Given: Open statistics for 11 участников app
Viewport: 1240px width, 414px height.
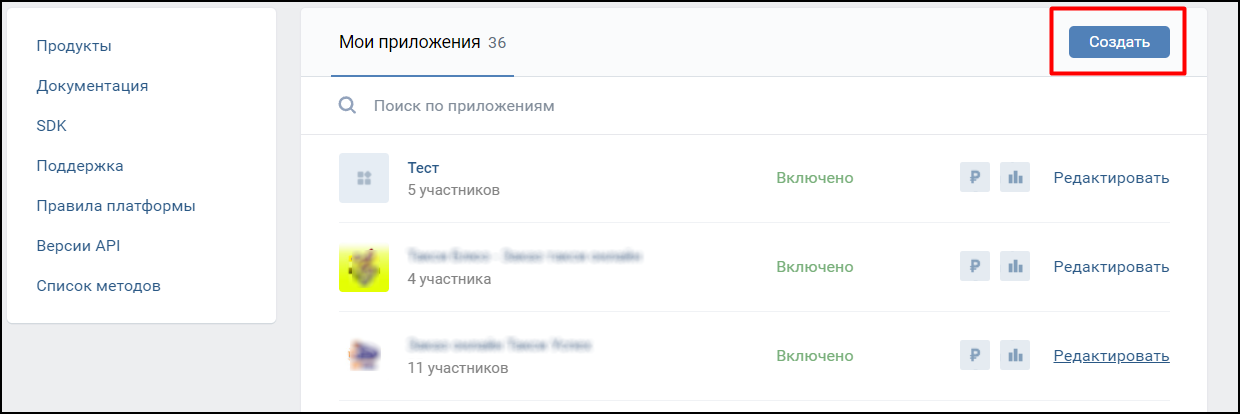Looking at the screenshot, I should pos(1015,356).
